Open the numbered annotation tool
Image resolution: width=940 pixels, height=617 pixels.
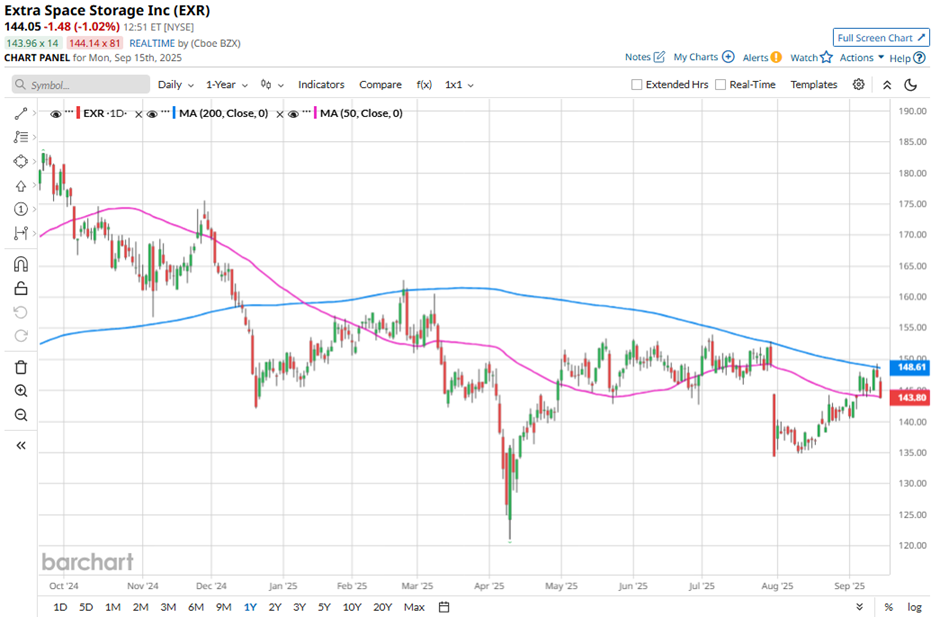pos(21,209)
